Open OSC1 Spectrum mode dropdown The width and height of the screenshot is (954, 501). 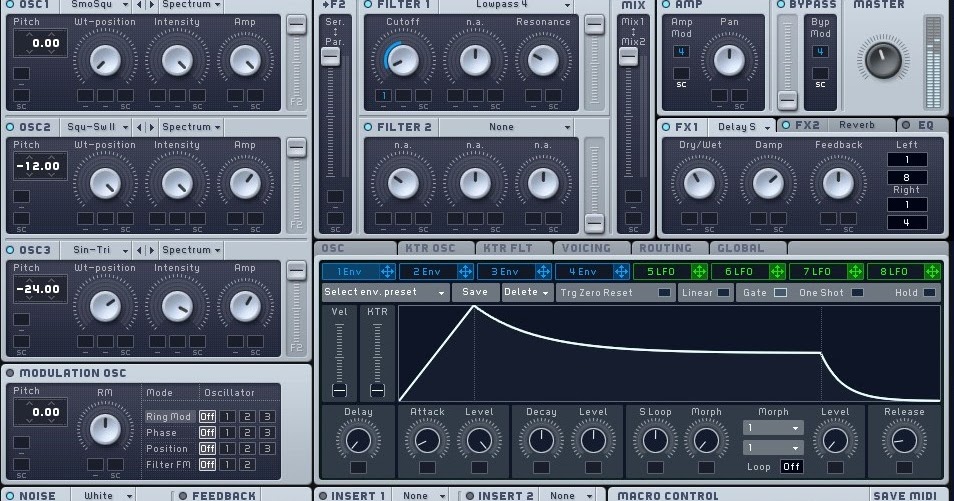[192, 5]
